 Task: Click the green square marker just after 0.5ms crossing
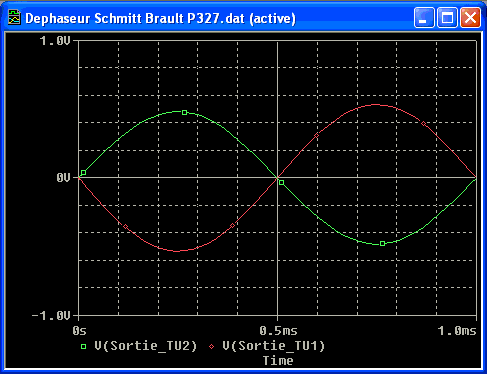pyautogui.click(x=282, y=183)
